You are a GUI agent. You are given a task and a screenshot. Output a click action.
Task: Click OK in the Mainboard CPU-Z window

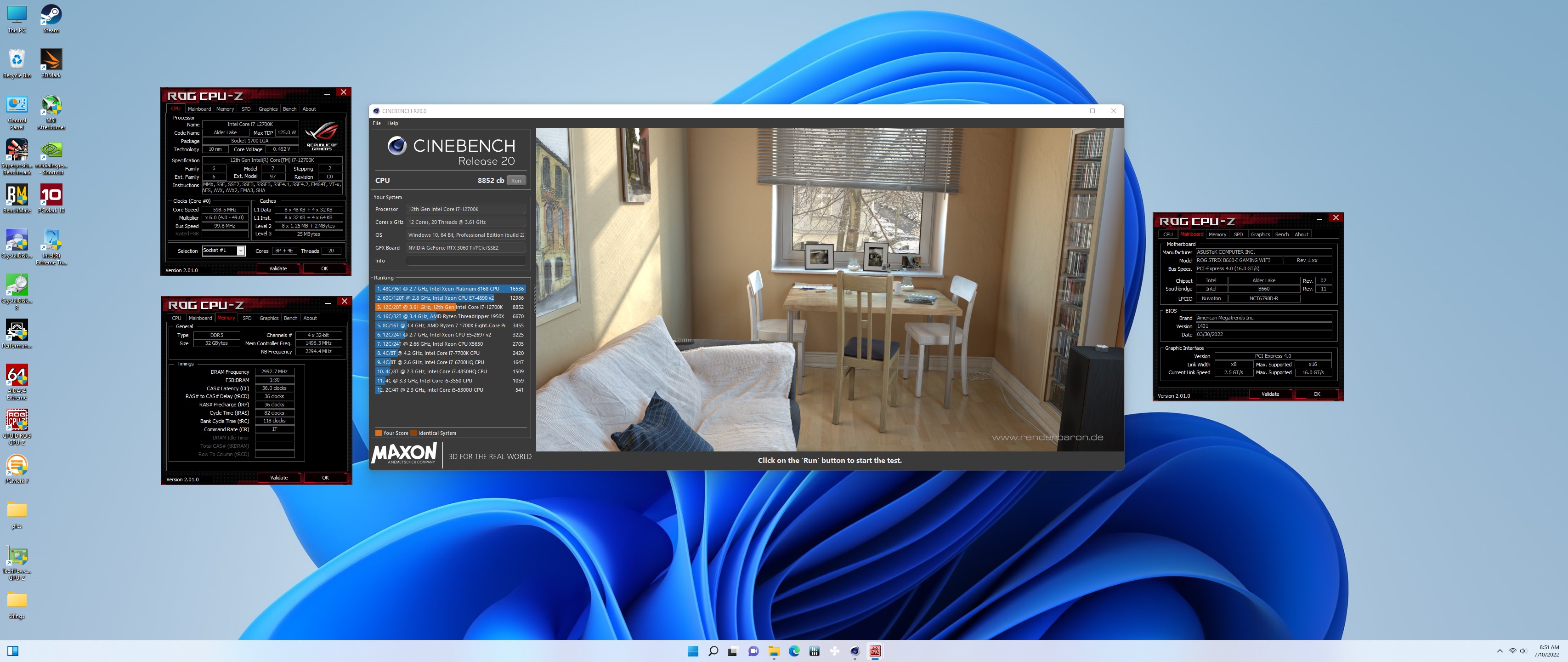pyautogui.click(x=1317, y=394)
